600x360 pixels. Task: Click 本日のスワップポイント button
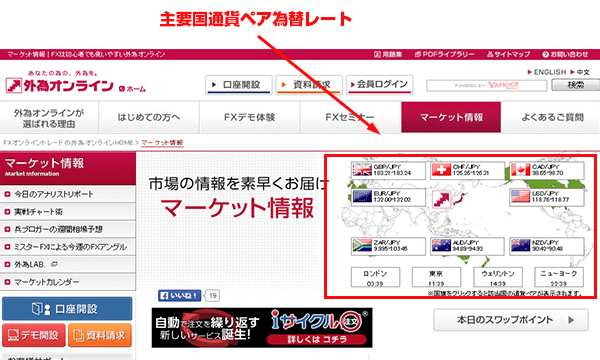(x=511, y=320)
